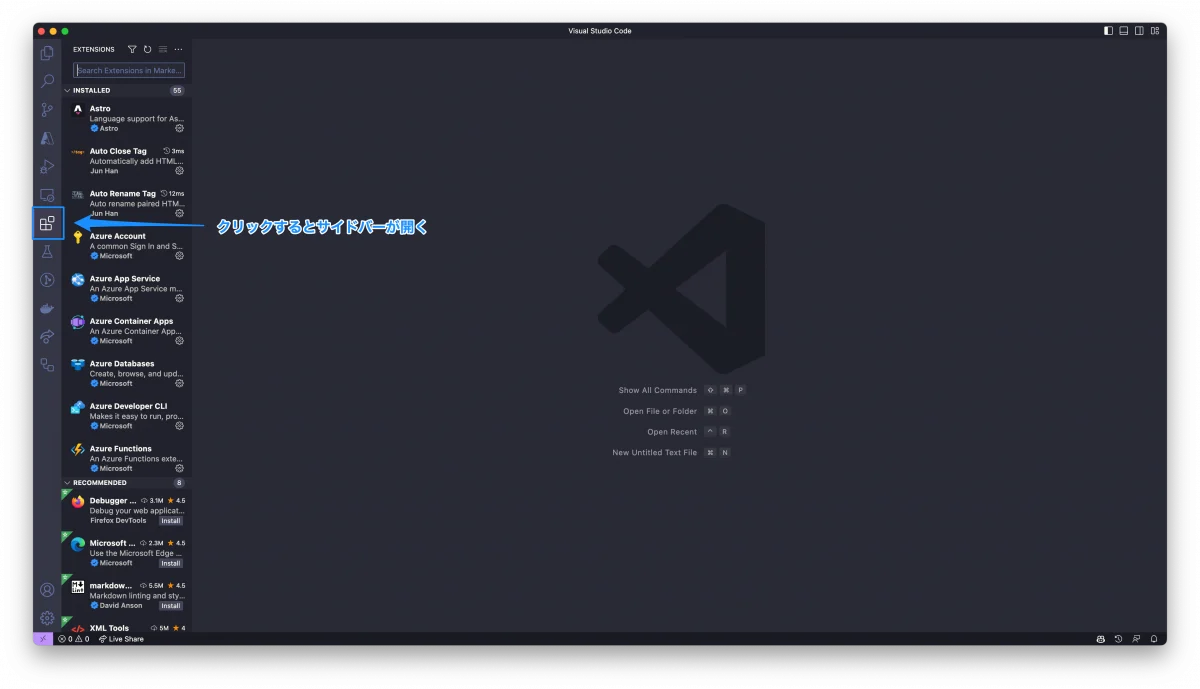
Task: Select the Azure Container Apps extension
Action: (x=126, y=331)
